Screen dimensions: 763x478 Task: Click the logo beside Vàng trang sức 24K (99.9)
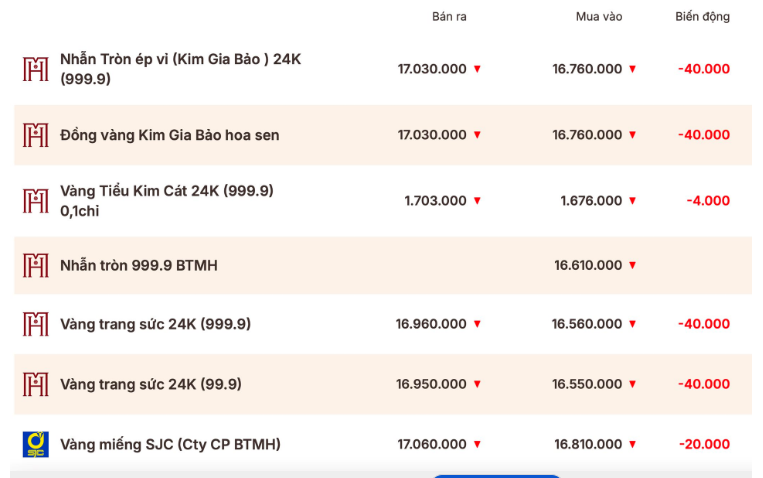click(36, 384)
